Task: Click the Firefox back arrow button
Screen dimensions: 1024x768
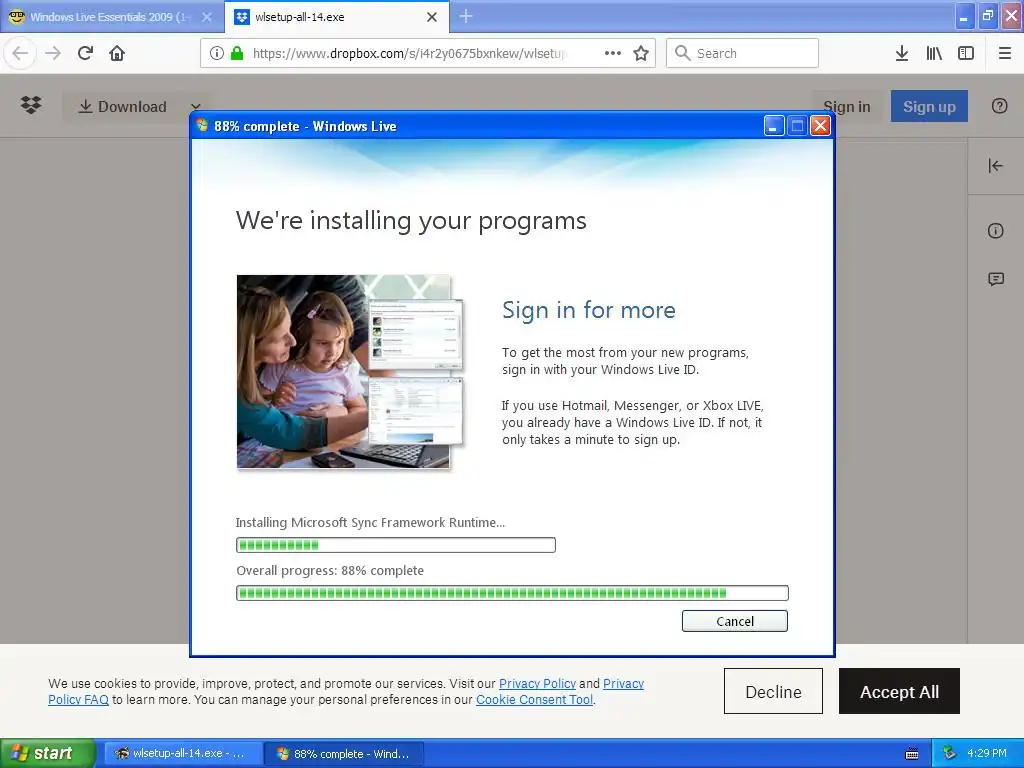Action: 20,53
